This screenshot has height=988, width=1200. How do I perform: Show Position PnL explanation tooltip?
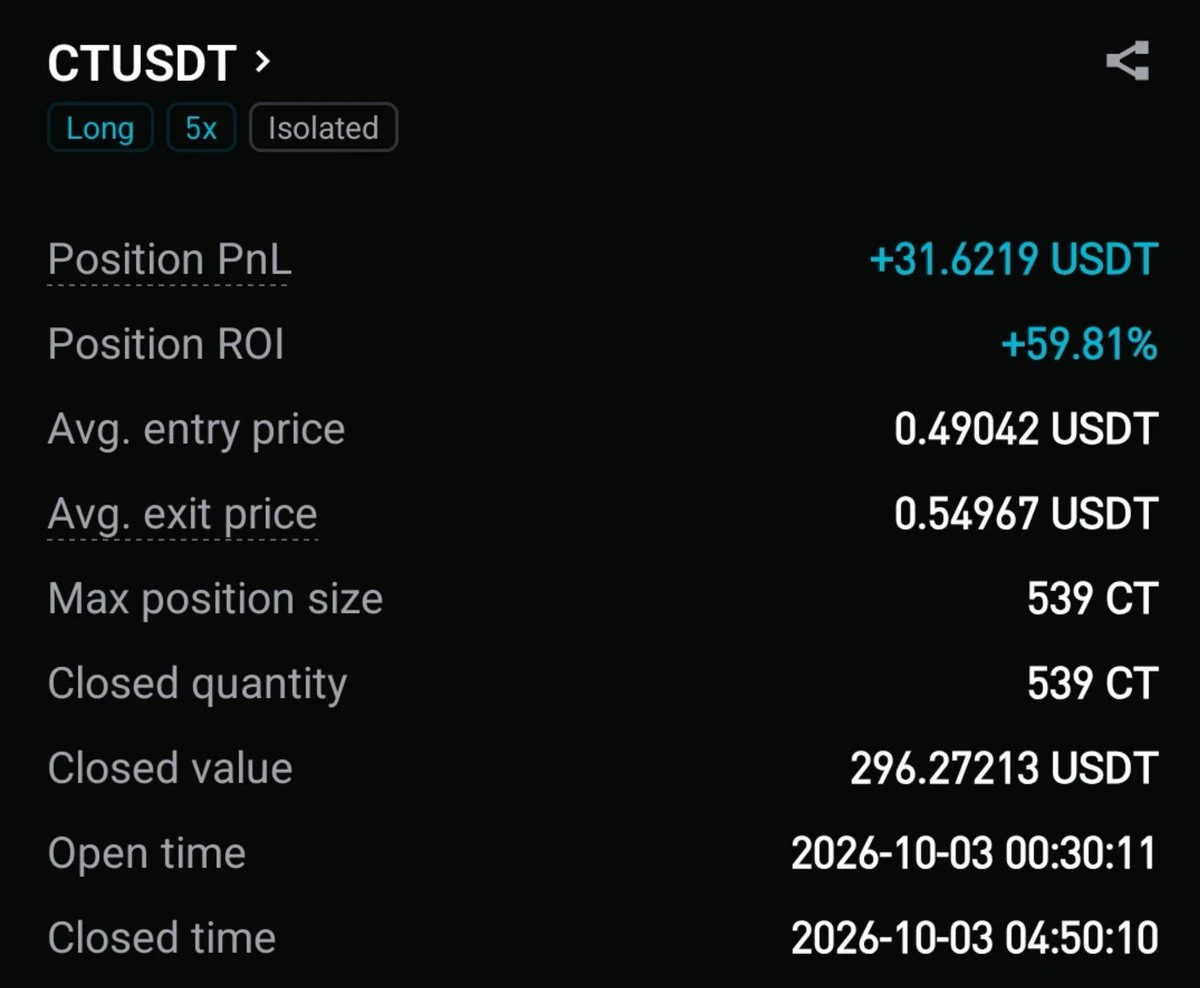[170, 260]
